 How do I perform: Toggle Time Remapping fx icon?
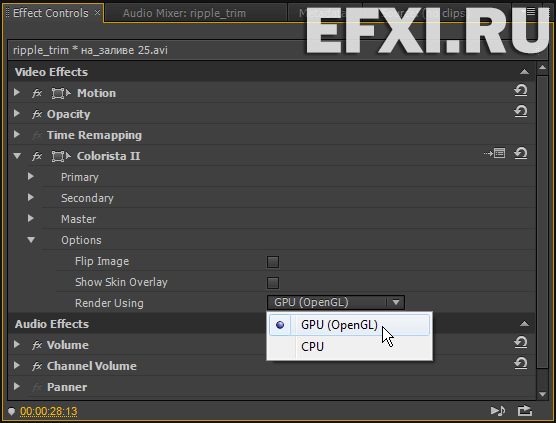pyautogui.click(x=37, y=135)
